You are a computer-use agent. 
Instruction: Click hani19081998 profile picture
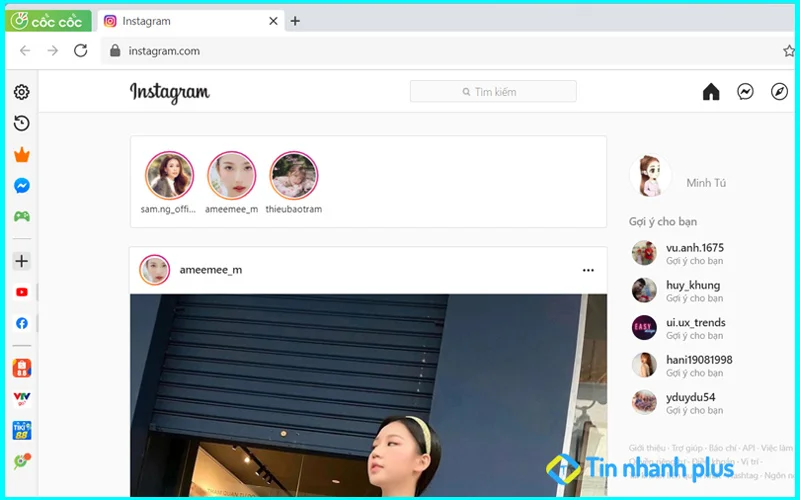point(644,365)
